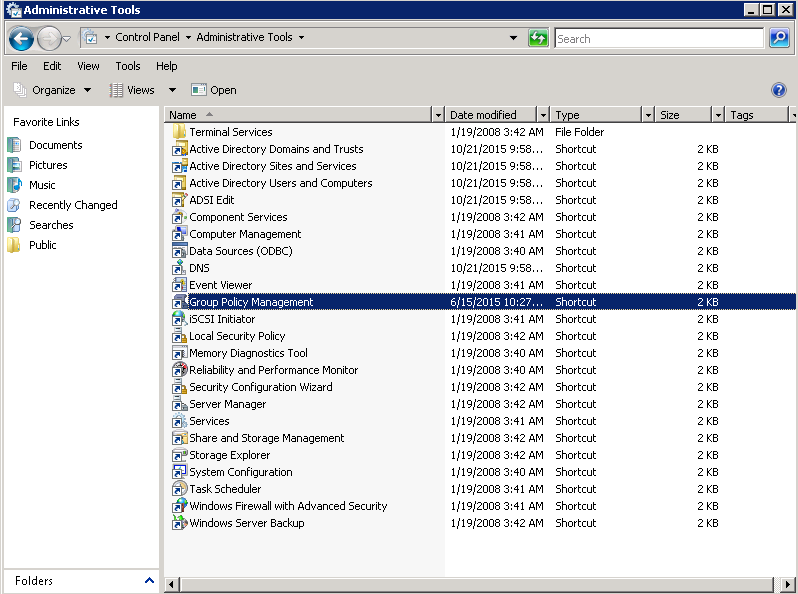Select the Terminal Services folder icon

tap(180, 132)
